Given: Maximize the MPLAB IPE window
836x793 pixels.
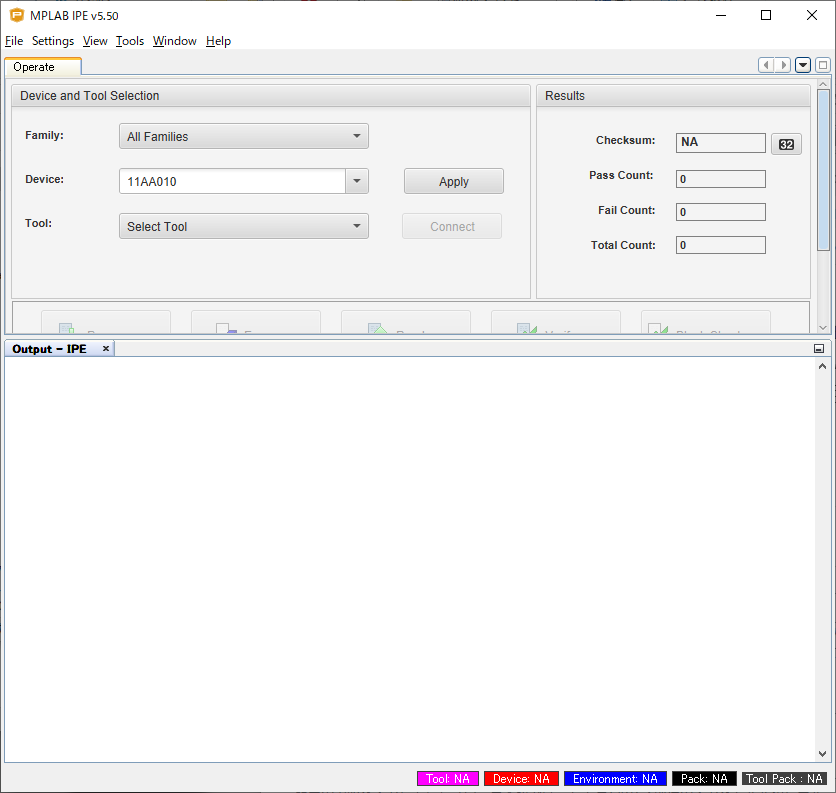Looking at the screenshot, I should coord(766,15).
